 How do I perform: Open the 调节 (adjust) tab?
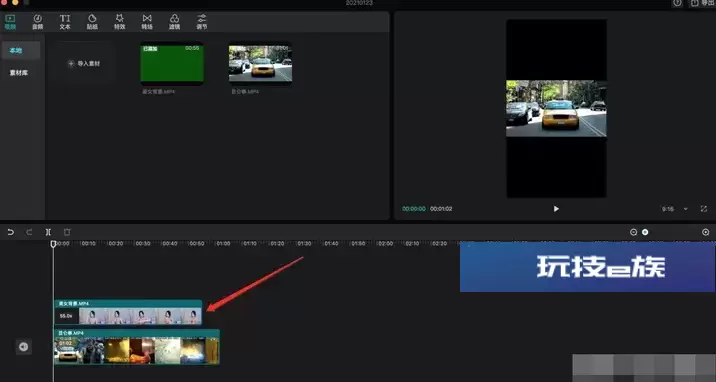pyautogui.click(x=202, y=21)
